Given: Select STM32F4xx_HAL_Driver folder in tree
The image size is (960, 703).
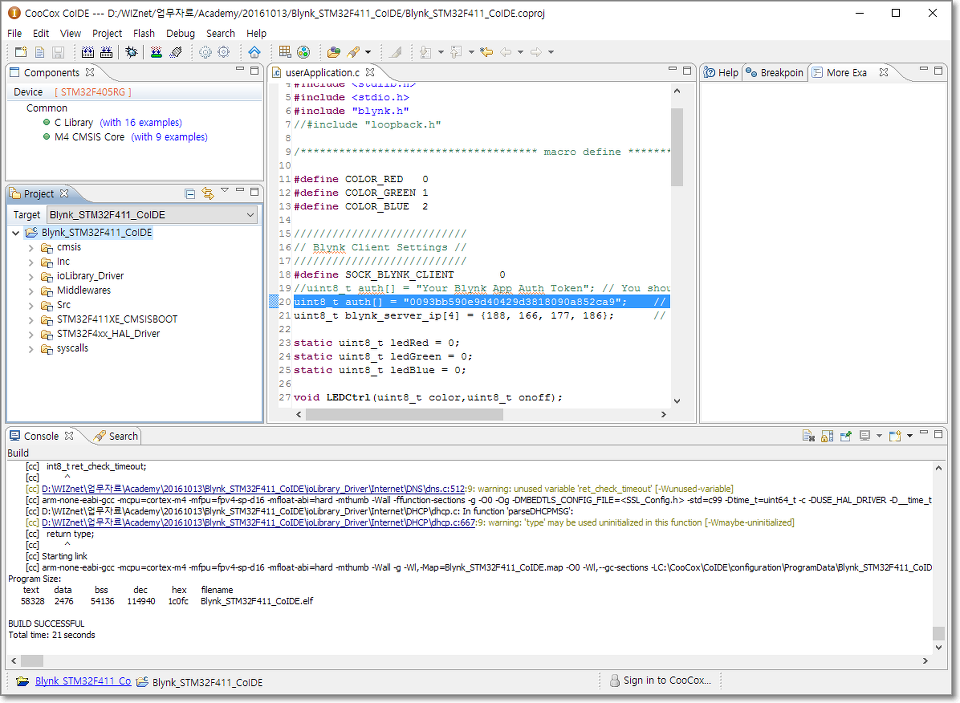Looking at the screenshot, I should [108, 334].
